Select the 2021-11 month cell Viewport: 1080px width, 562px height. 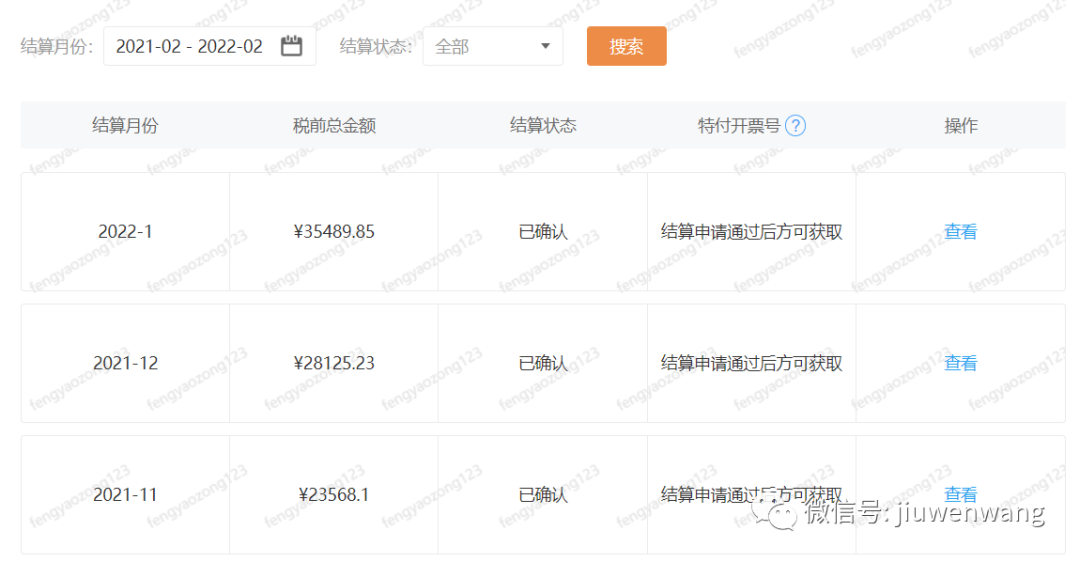pos(125,495)
